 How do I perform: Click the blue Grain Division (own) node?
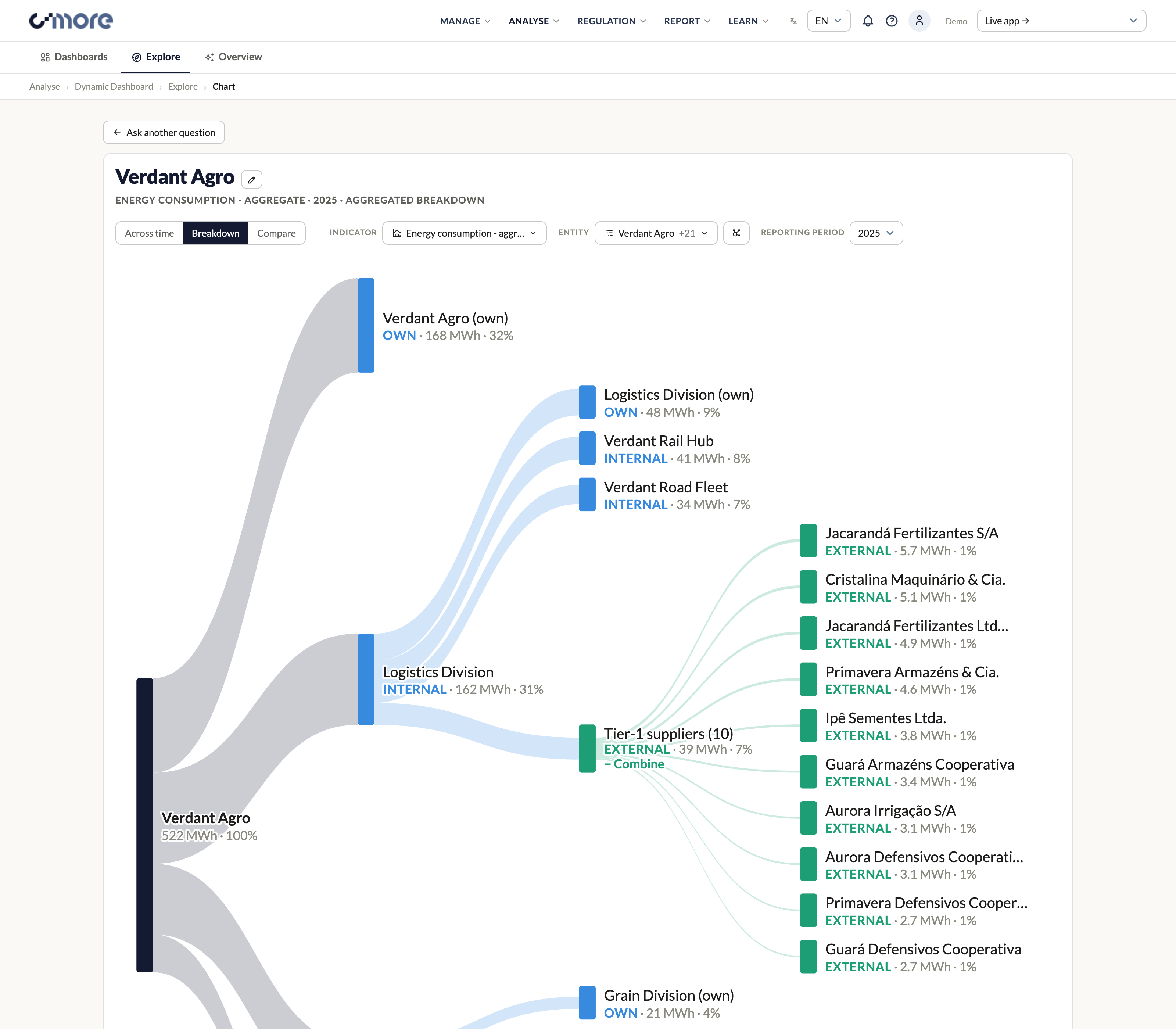587,1003
